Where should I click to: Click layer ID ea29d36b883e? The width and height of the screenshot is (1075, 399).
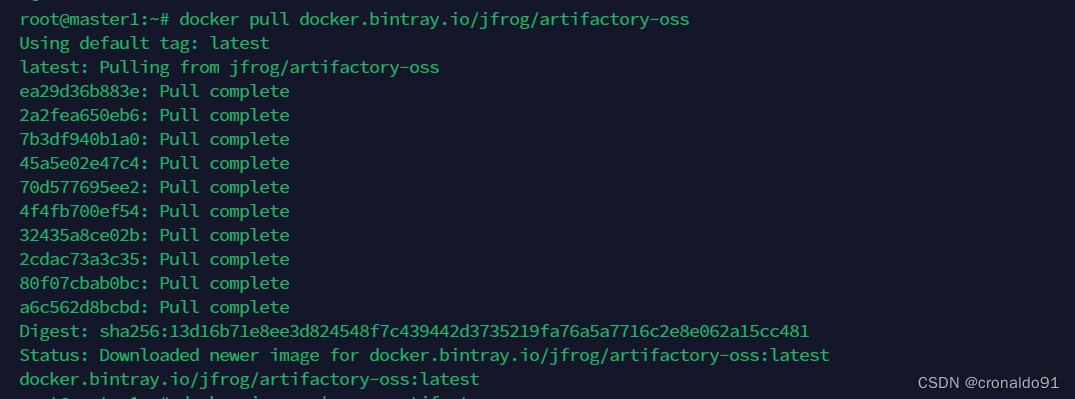click(84, 91)
